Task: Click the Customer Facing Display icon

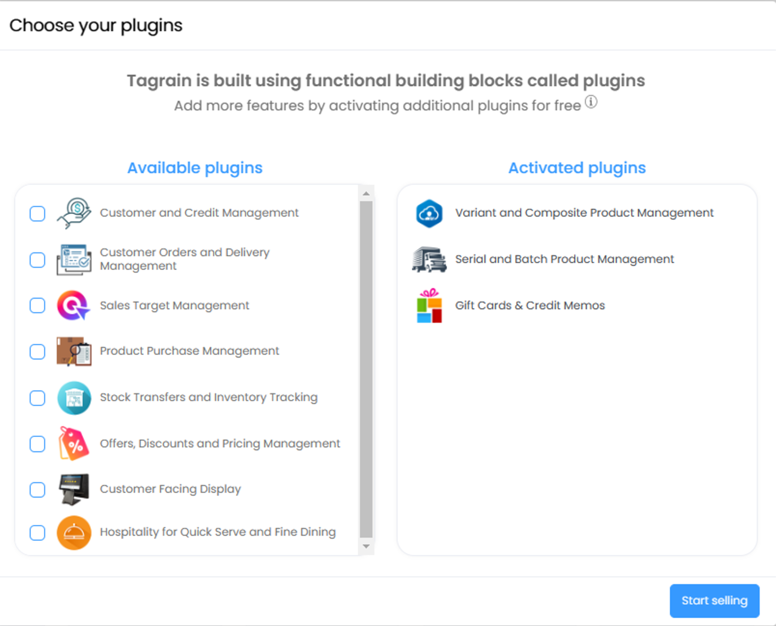Action: [x=74, y=490]
